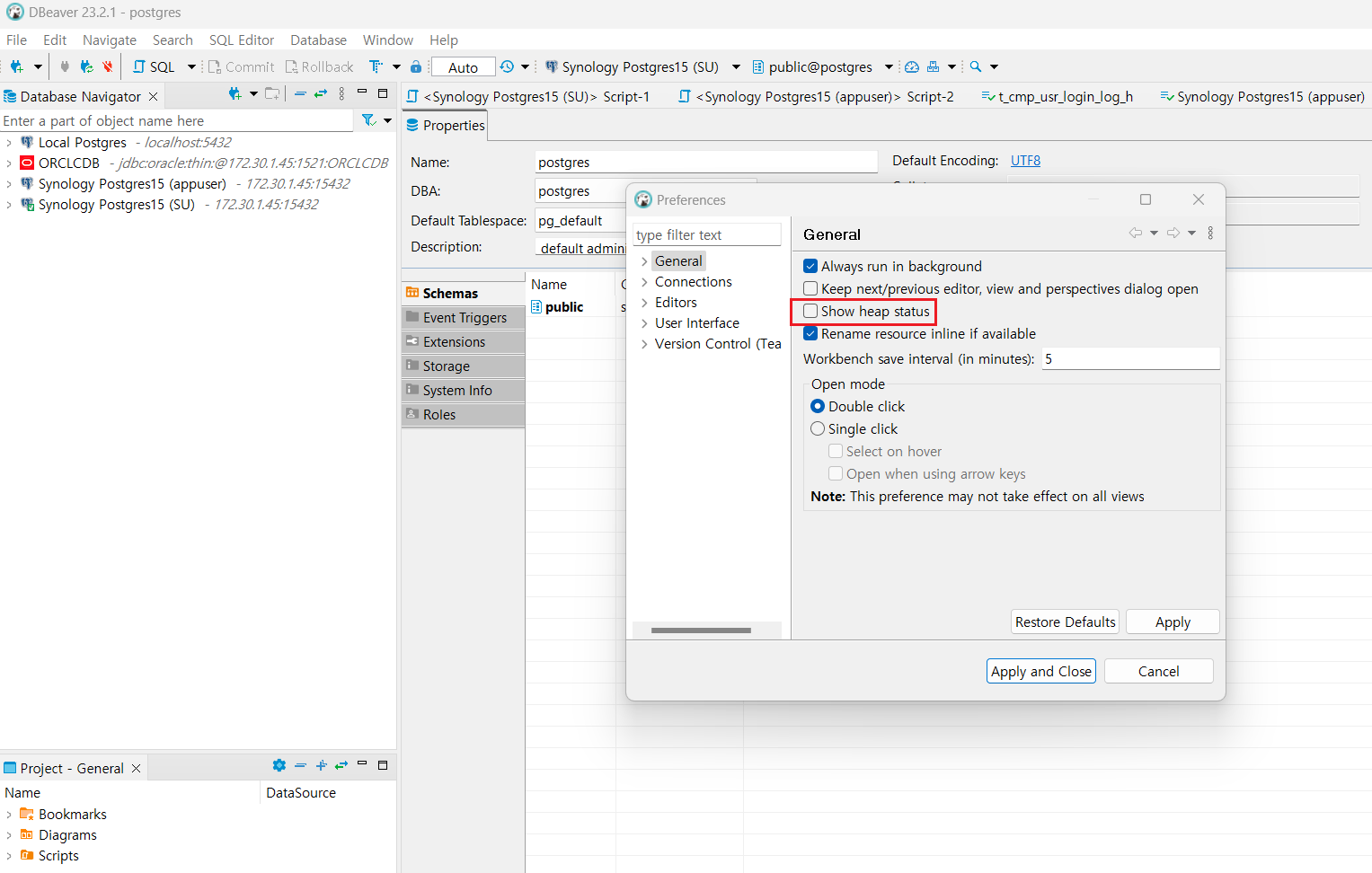Click the magnifier search icon in toolbar

976,66
